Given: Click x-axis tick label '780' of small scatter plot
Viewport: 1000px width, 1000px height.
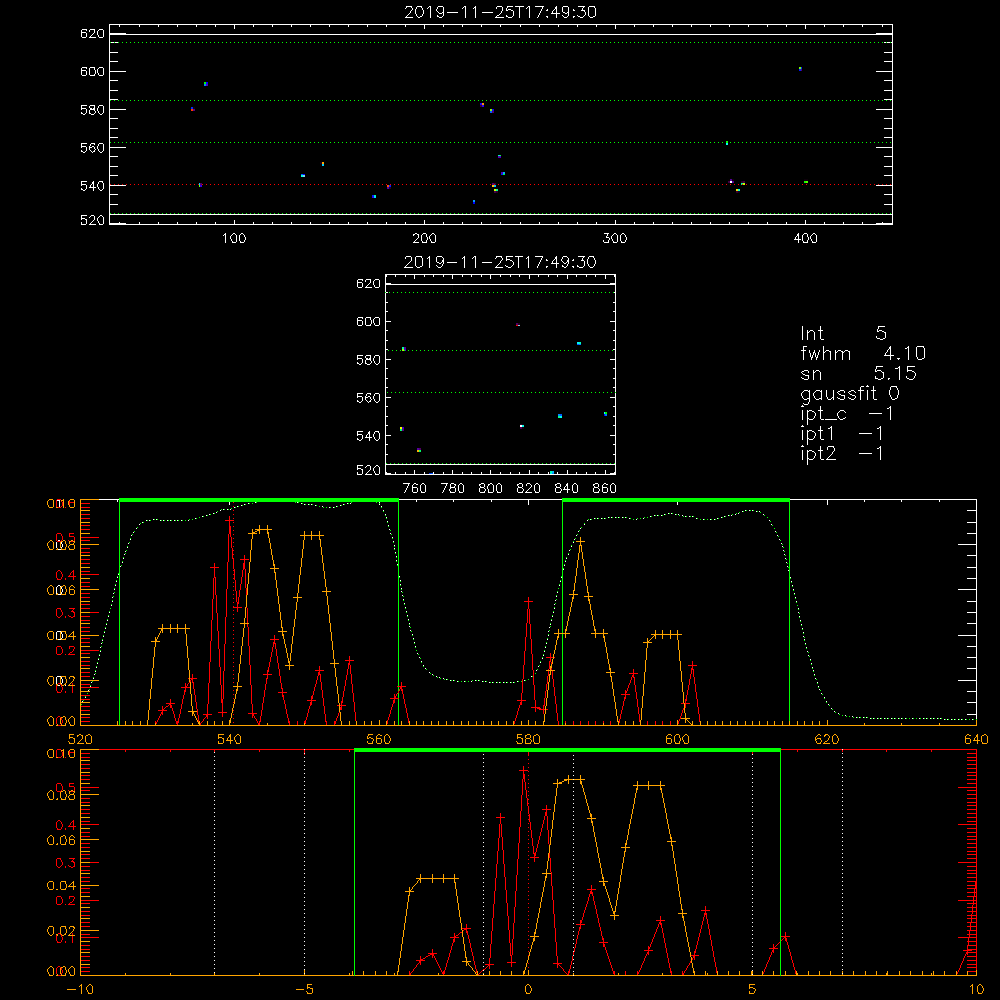Looking at the screenshot, I should click(453, 489).
